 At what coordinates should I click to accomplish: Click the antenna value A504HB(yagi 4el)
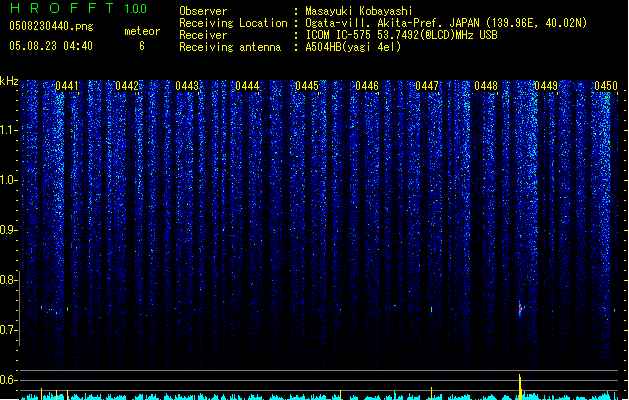click(353, 47)
